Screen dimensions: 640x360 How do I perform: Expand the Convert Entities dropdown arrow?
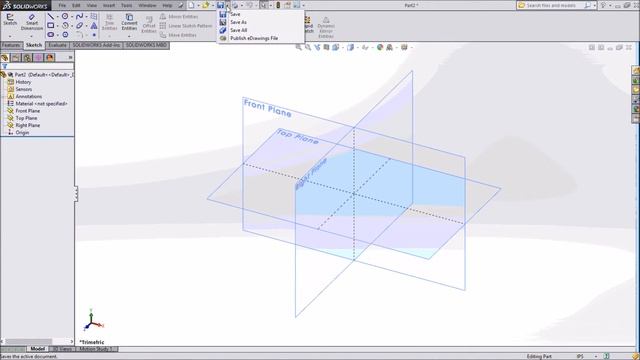coord(129,36)
